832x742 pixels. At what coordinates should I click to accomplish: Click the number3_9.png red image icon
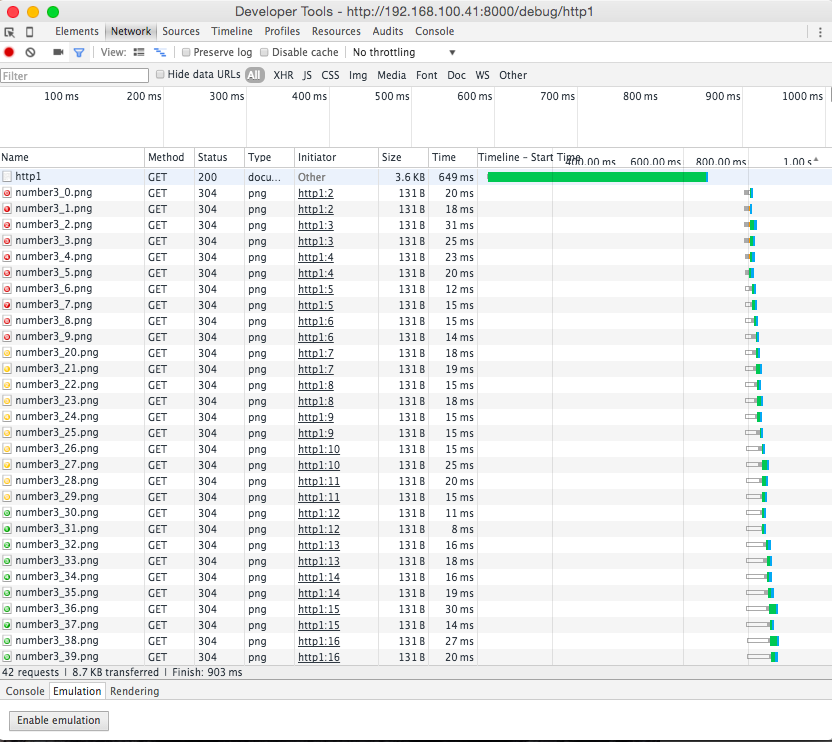[x=7, y=337]
